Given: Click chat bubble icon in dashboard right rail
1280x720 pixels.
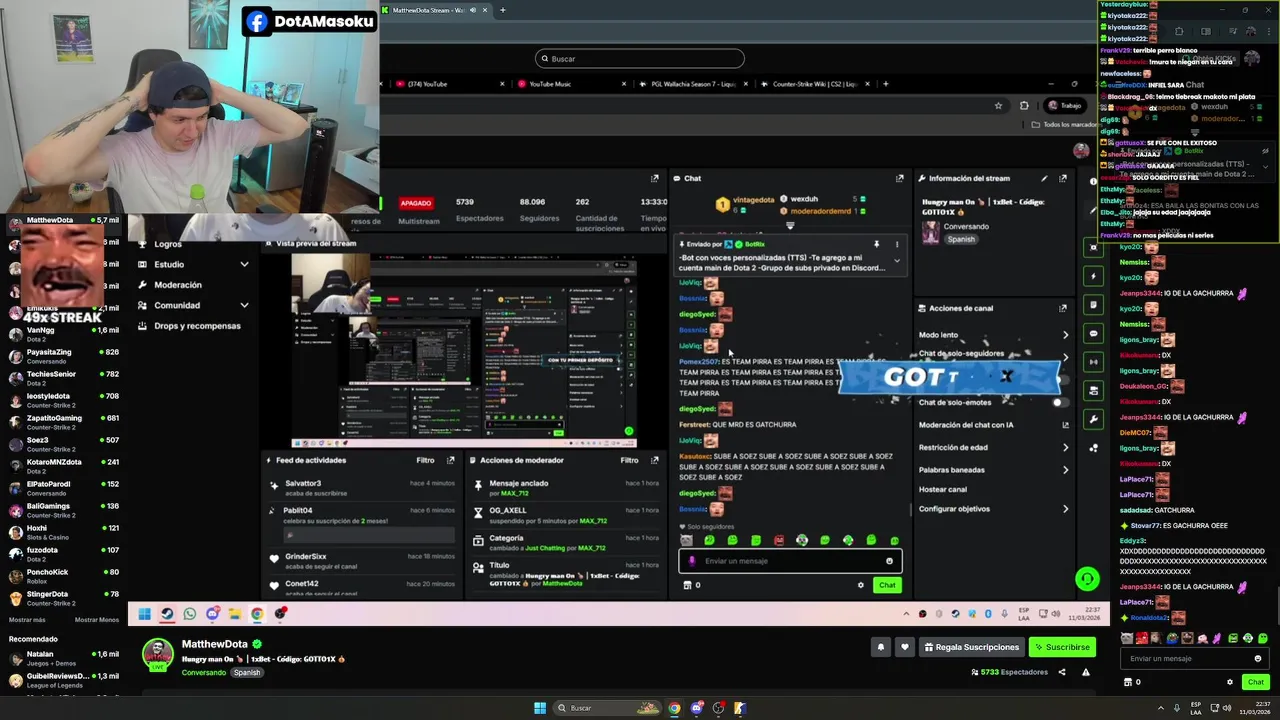Looking at the screenshot, I should pos(1093,333).
